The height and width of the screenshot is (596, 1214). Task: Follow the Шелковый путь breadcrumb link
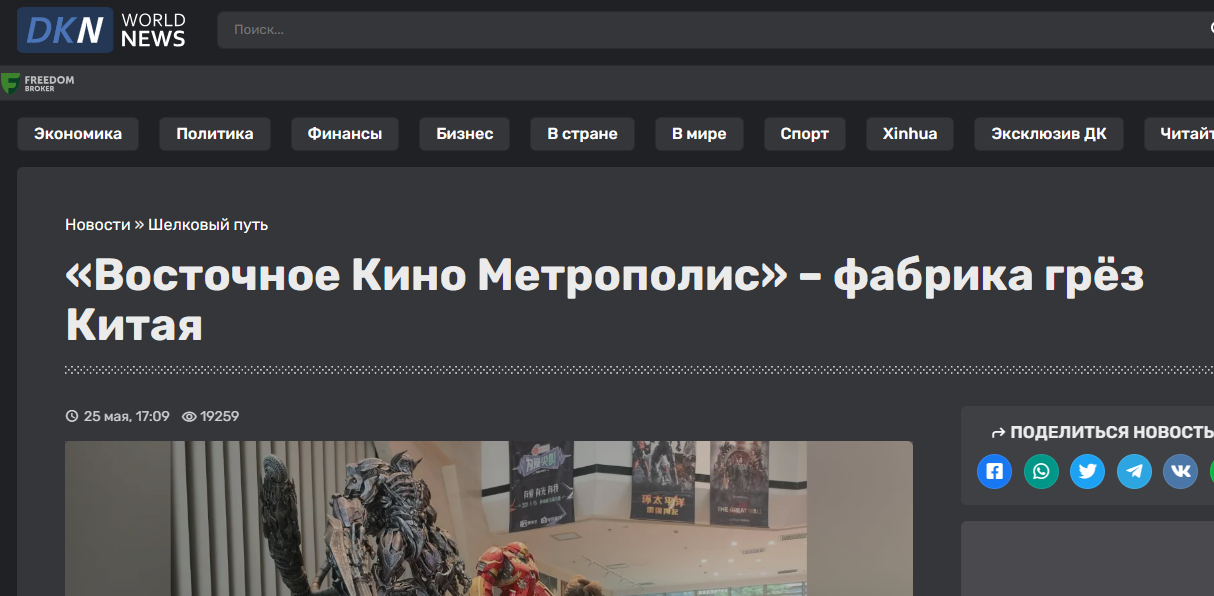coord(208,225)
